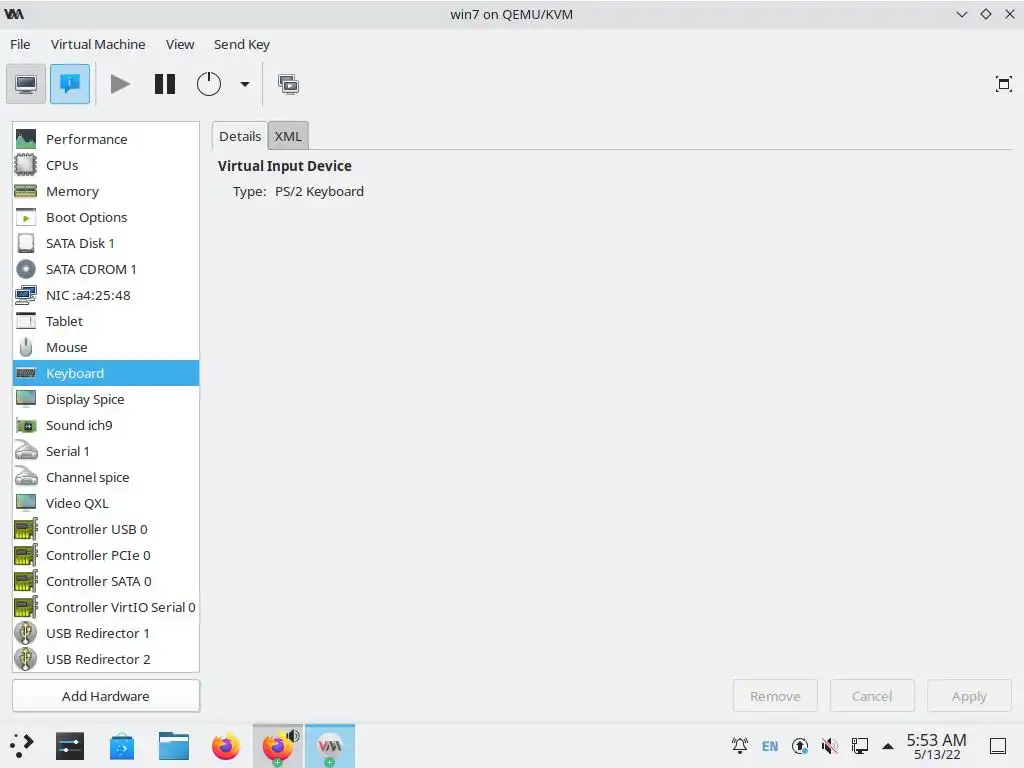Open the File menu

point(20,44)
